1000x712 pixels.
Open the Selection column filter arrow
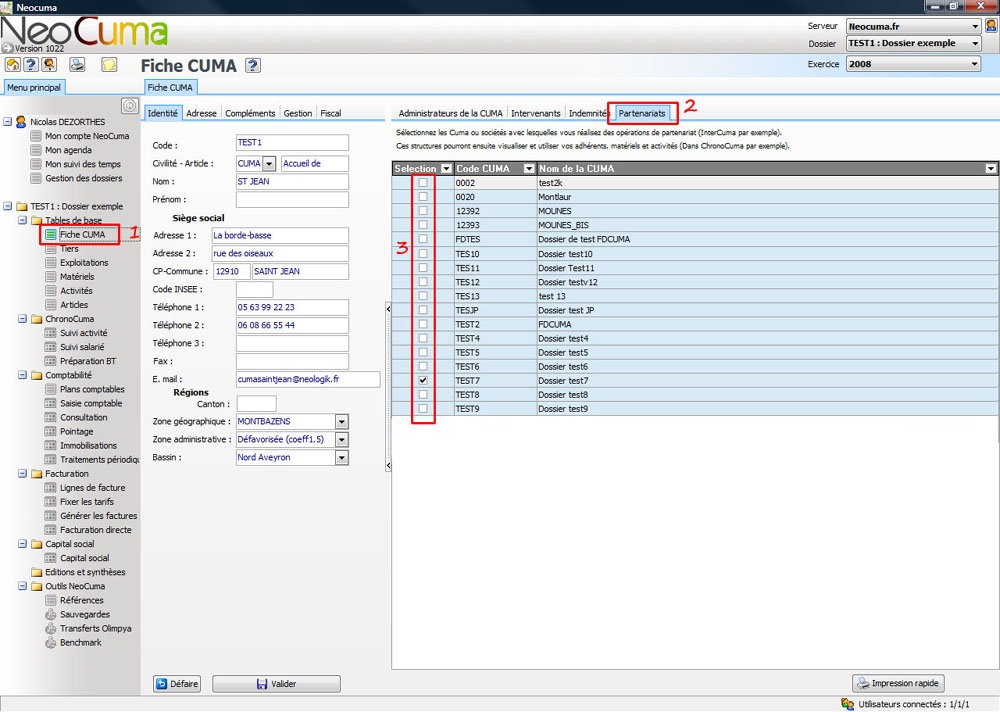point(446,168)
